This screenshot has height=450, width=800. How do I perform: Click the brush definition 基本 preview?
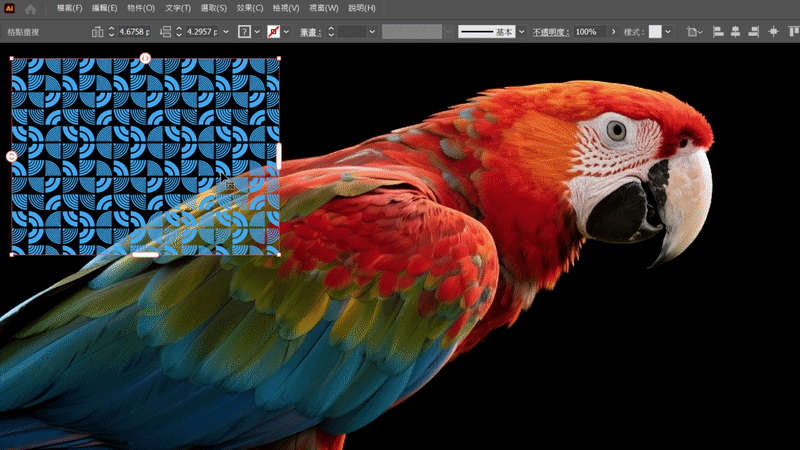pos(486,32)
